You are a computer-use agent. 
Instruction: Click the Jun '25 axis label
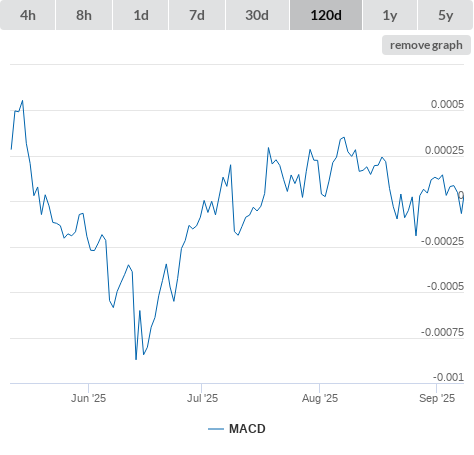(x=88, y=398)
